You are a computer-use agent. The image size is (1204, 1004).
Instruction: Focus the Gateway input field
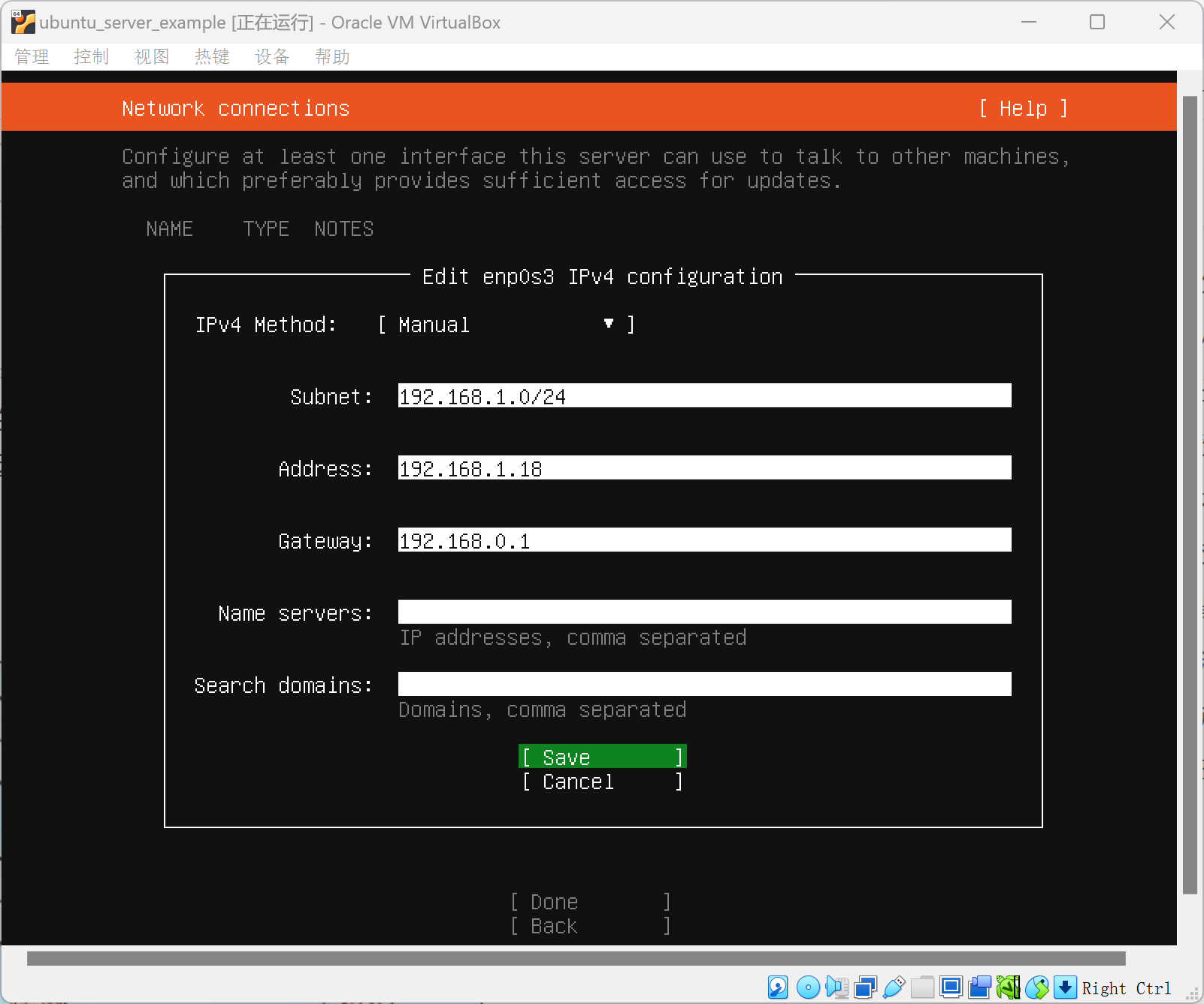[x=704, y=540]
